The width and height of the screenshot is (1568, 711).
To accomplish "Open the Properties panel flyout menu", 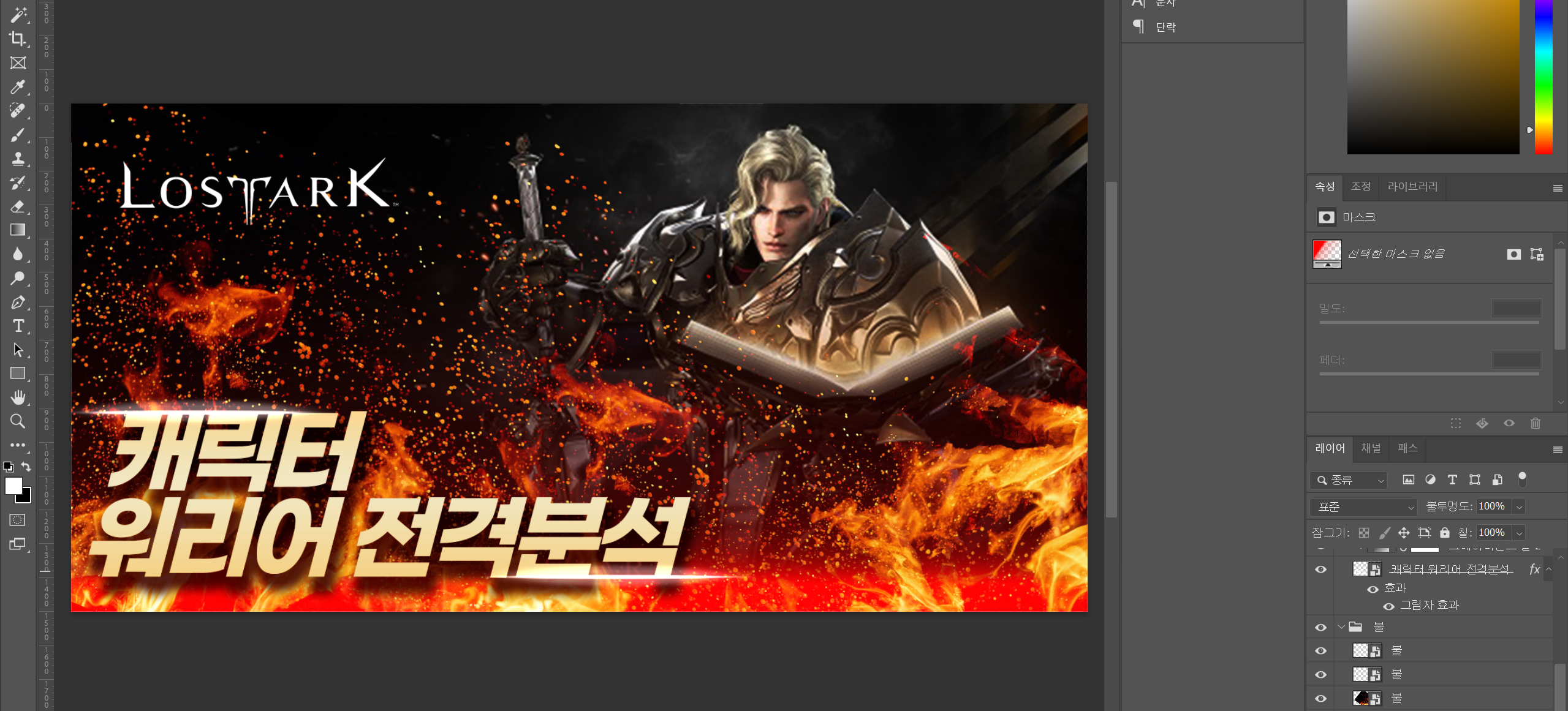I will pos(1558,188).
